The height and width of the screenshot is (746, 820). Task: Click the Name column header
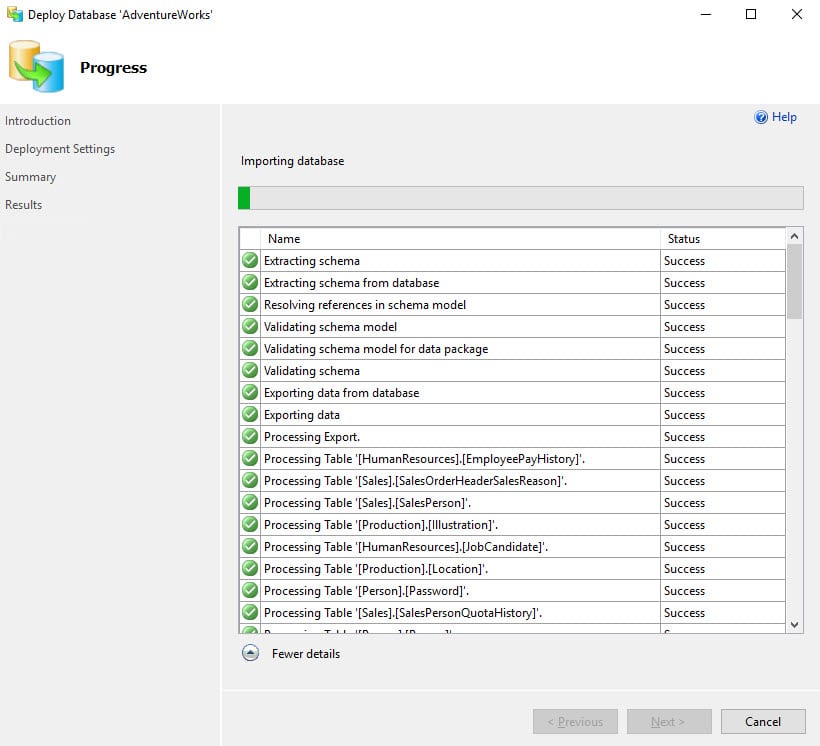point(460,239)
